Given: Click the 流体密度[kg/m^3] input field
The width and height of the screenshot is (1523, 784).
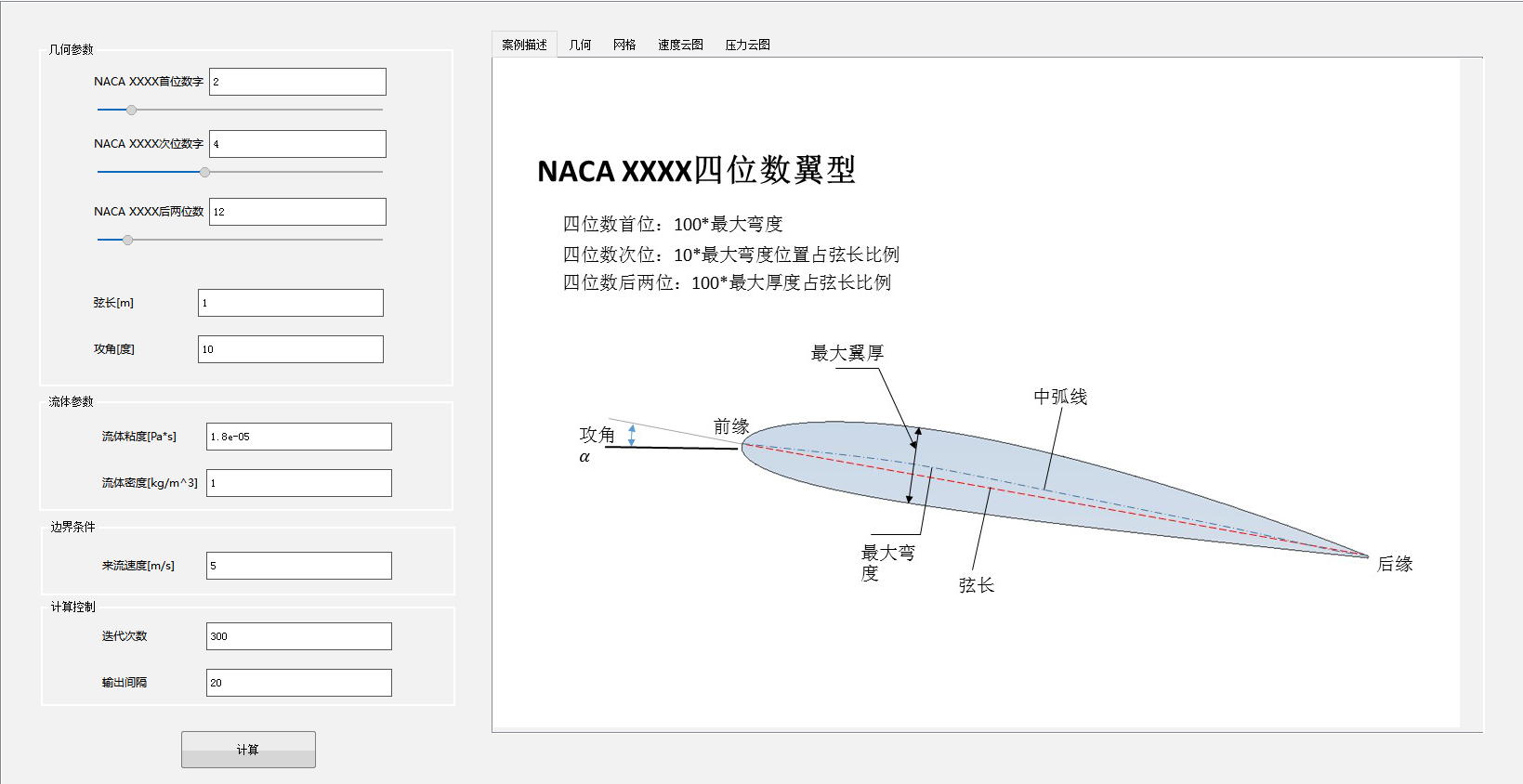Looking at the screenshot, I should (x=298, y=483).
